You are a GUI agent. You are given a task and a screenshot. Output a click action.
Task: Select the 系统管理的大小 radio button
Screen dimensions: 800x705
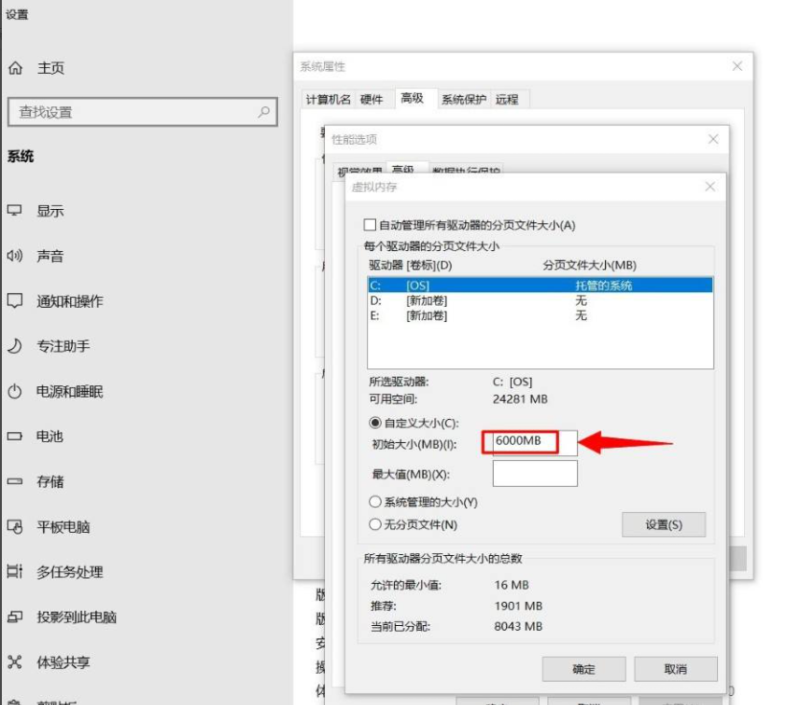click(x=375, y=502)
